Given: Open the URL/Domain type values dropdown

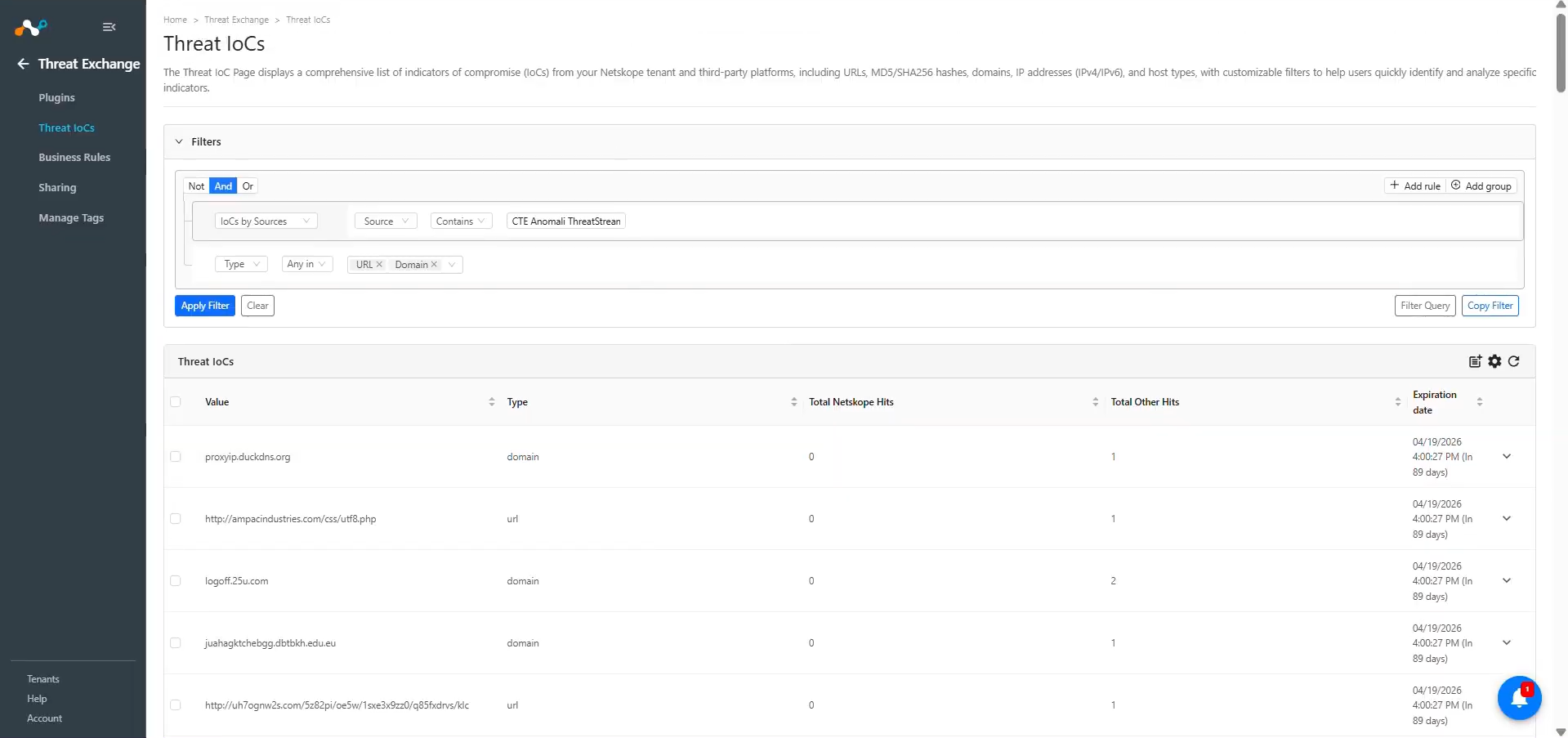Looking at the screenshot, I should click(452, 264).
